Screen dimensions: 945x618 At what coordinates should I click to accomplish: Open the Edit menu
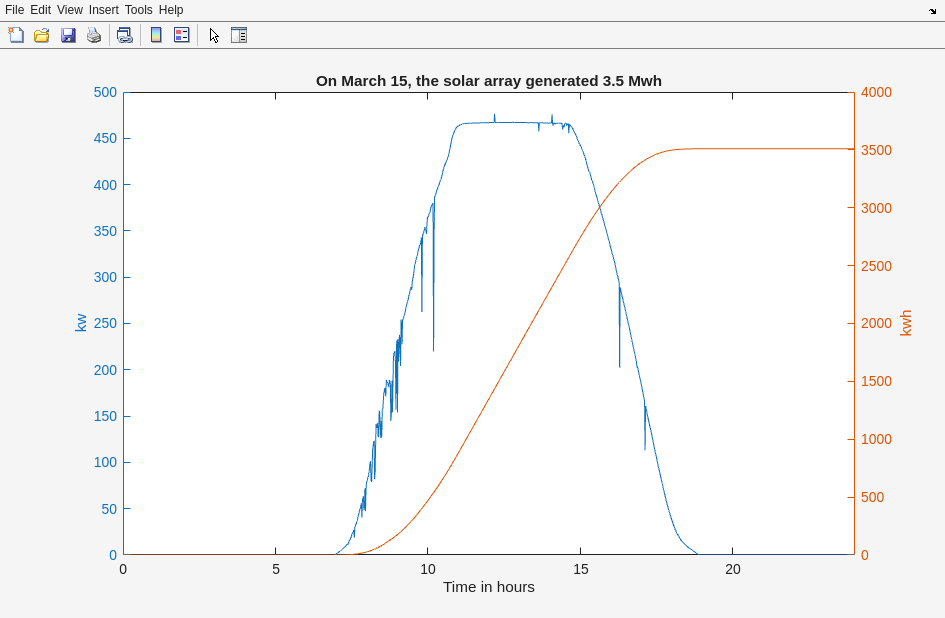40,10
